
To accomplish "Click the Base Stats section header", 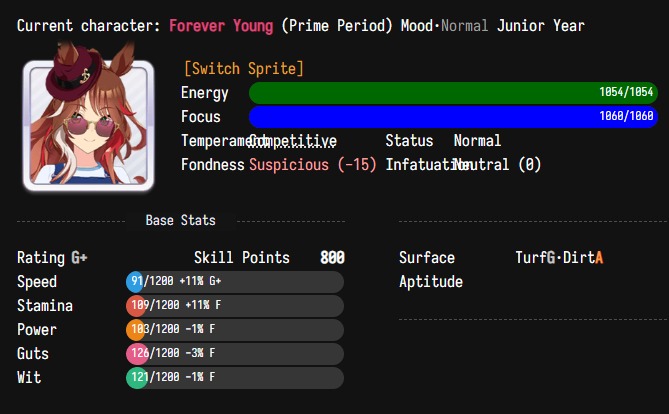I will coord(180,220).
